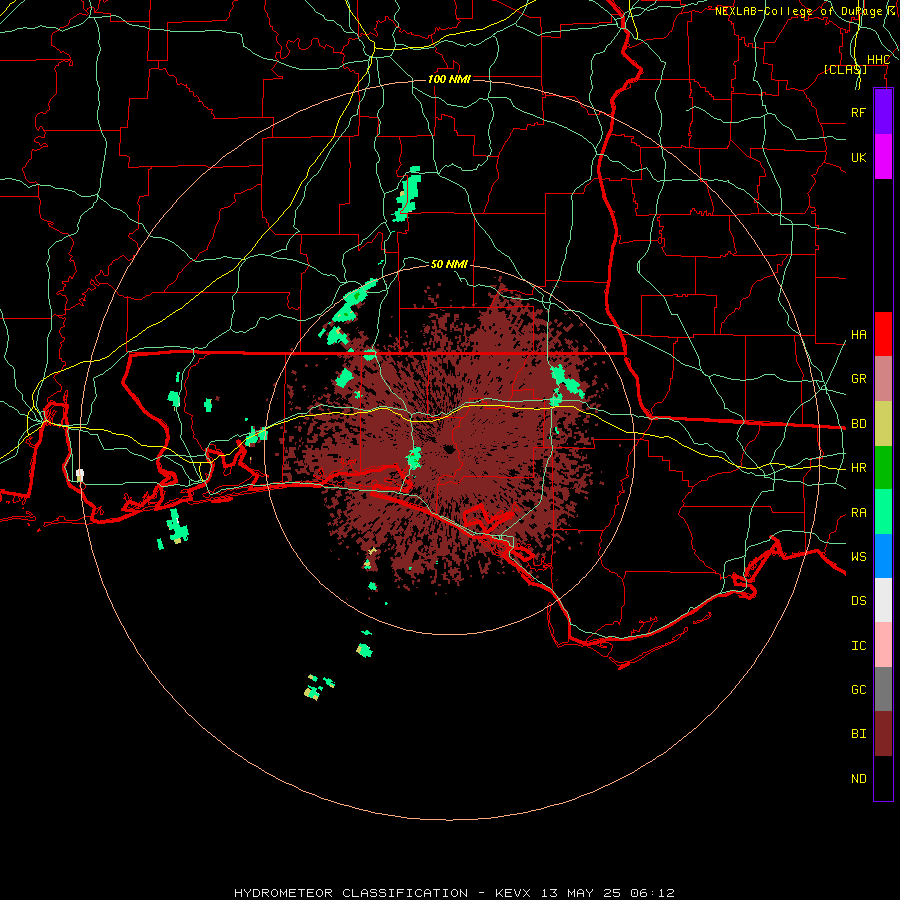Viewport: 900px width, 900px height.
Task: Click the RA legend label
Action: (x=858, y=513)
